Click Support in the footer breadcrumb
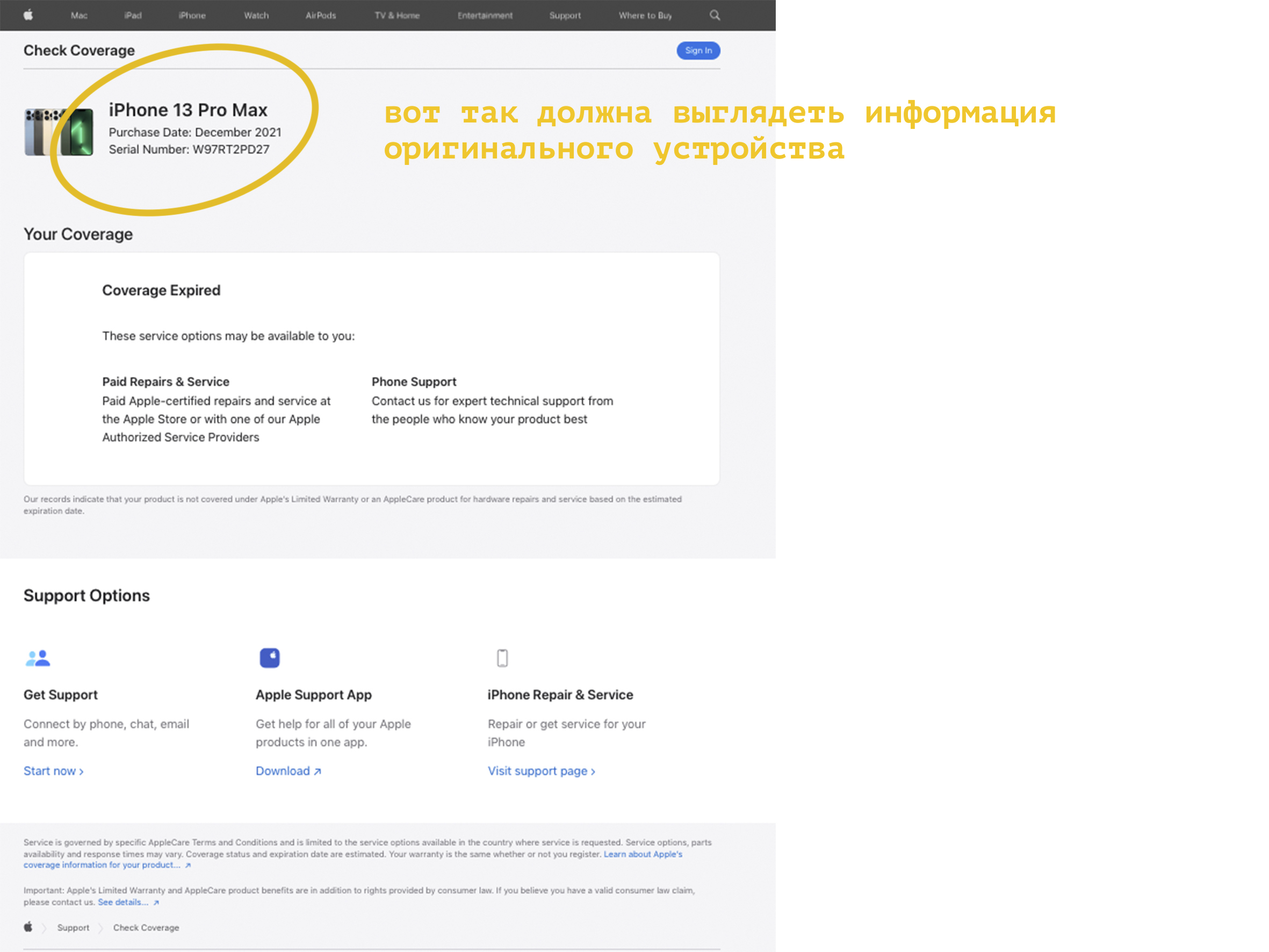The image size is (1269, 952). coord(73,927)
